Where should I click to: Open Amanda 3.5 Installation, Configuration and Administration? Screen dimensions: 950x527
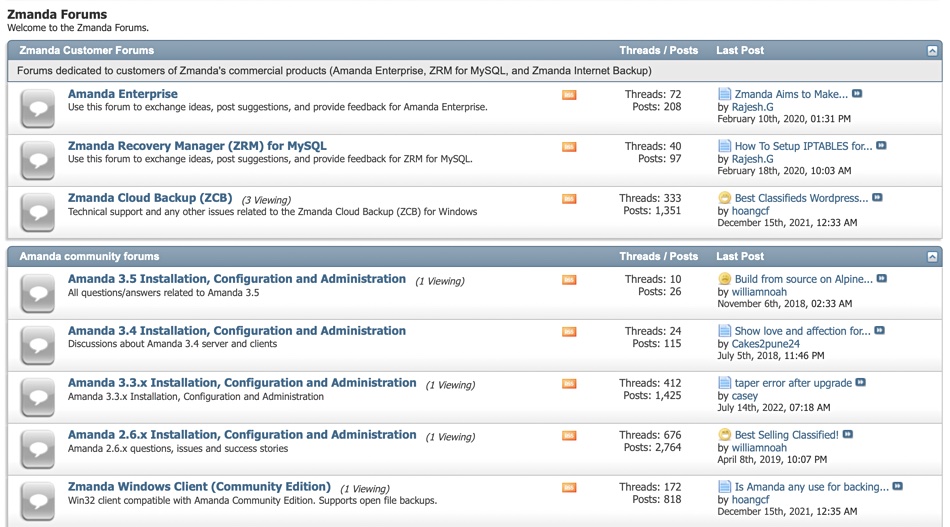(237, 279)
